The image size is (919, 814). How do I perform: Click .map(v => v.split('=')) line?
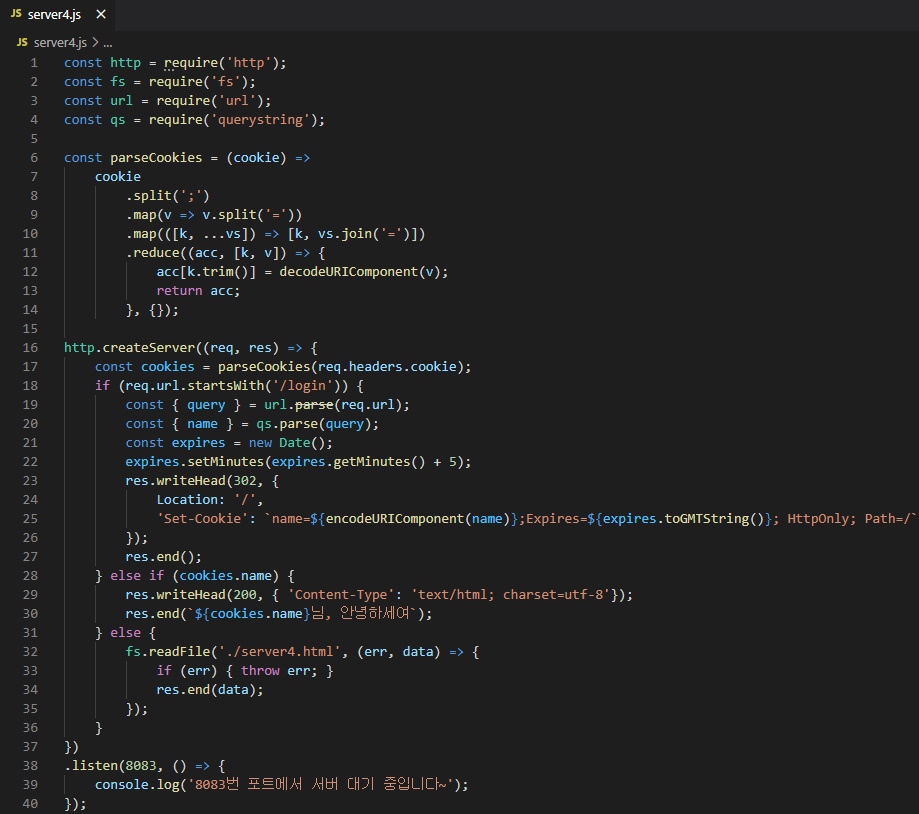[x=214, y=214]
